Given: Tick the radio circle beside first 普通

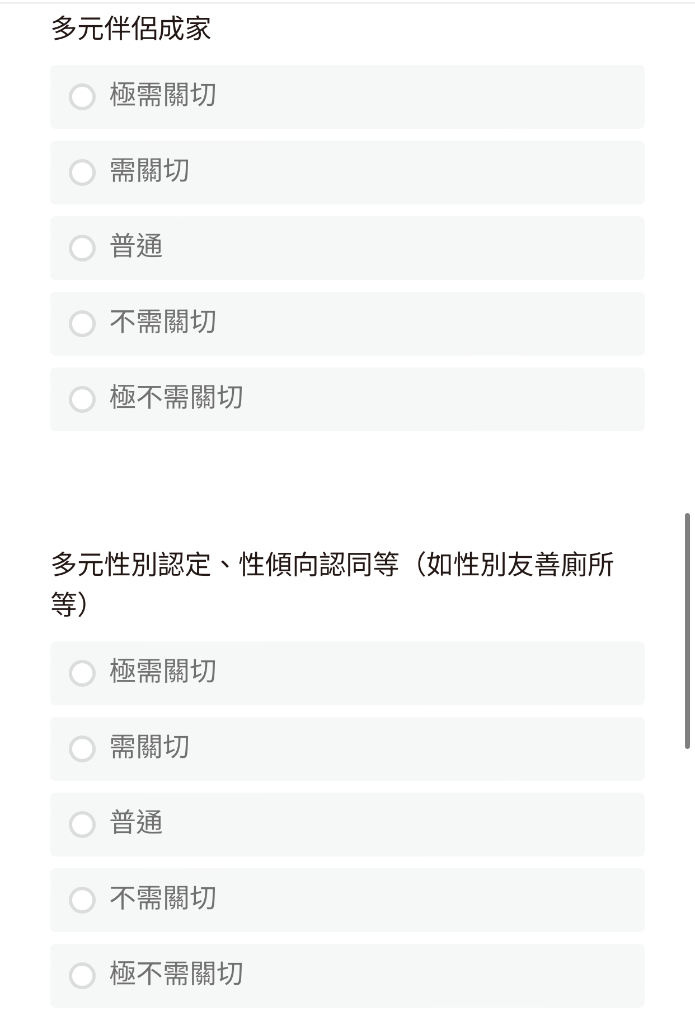Looking at the screenshot, I should pos(82,248).
